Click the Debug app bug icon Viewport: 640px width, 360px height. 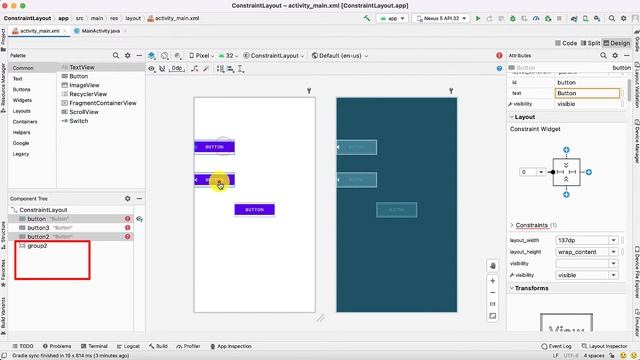tap(513, 18)
